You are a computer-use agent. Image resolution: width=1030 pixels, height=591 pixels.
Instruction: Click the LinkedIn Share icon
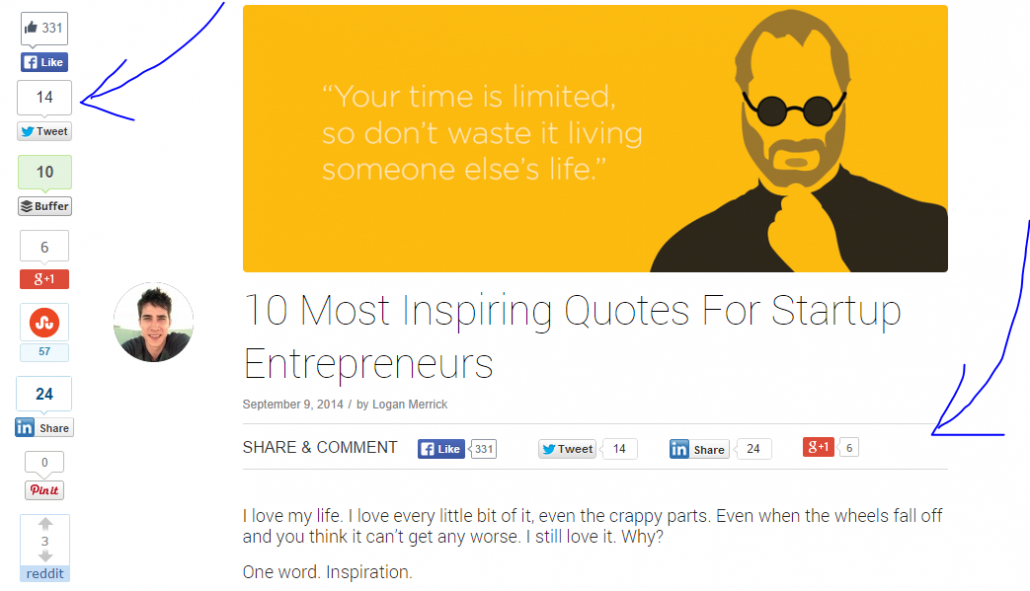[x=24, y=427]
